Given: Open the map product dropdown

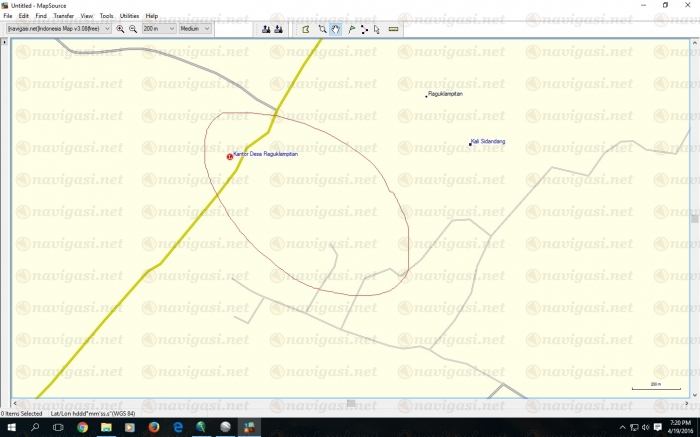Looking at the screenshot, I should pyautogui.click(x=108, y=29).
